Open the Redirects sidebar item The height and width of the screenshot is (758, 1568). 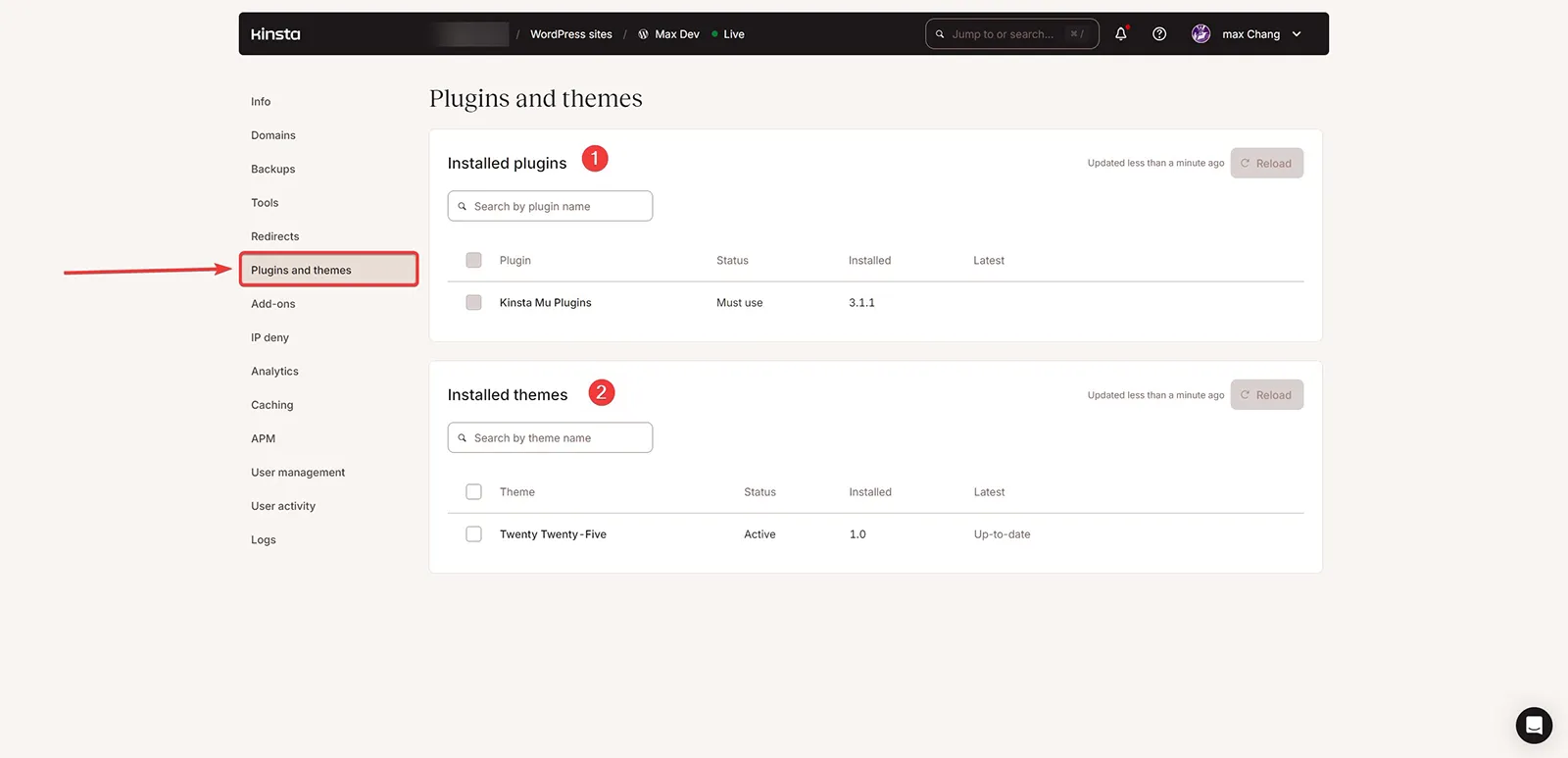coord(275,236)
